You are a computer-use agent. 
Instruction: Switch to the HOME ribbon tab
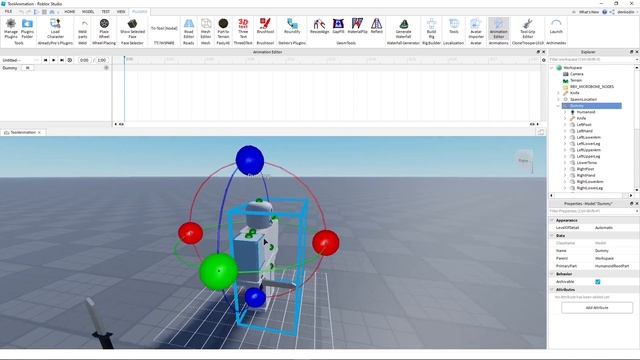[x=69, y=12]
